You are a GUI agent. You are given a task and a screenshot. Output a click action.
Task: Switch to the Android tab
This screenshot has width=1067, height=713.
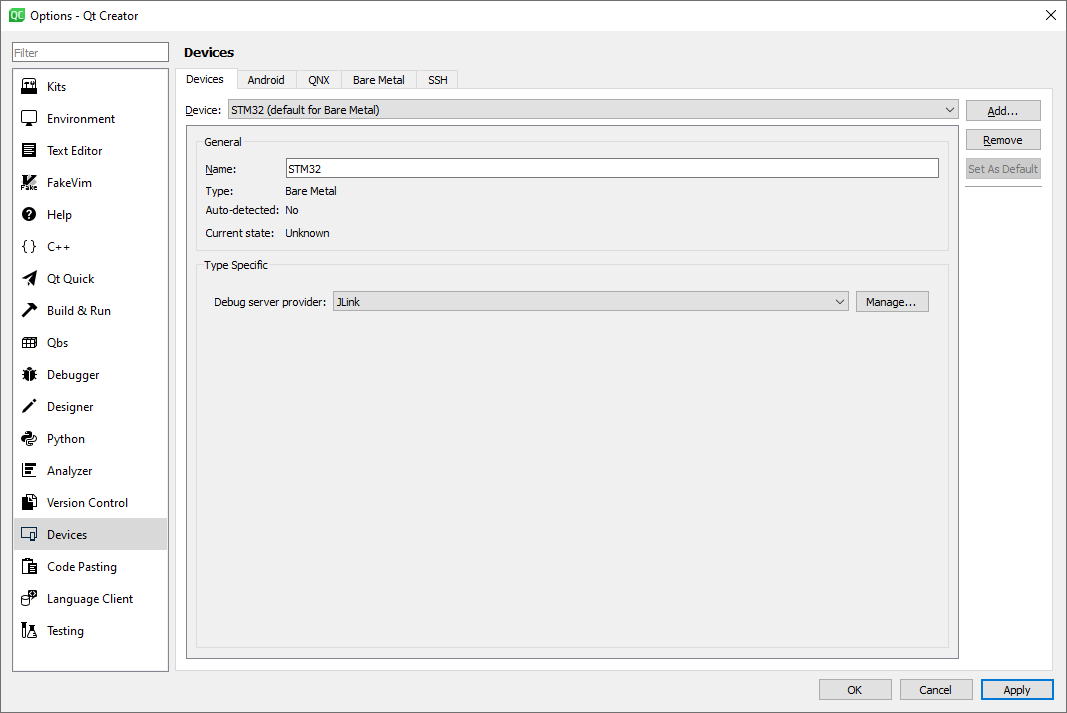point(266,80)
